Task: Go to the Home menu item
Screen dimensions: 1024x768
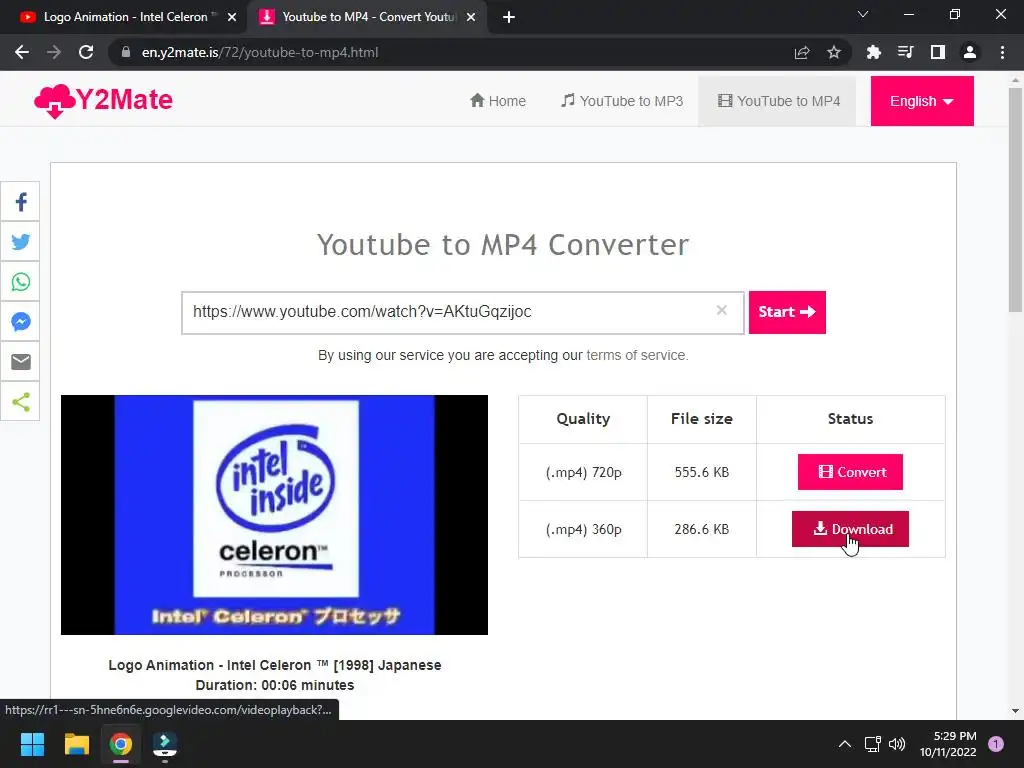Action: (x=498, y=101)
